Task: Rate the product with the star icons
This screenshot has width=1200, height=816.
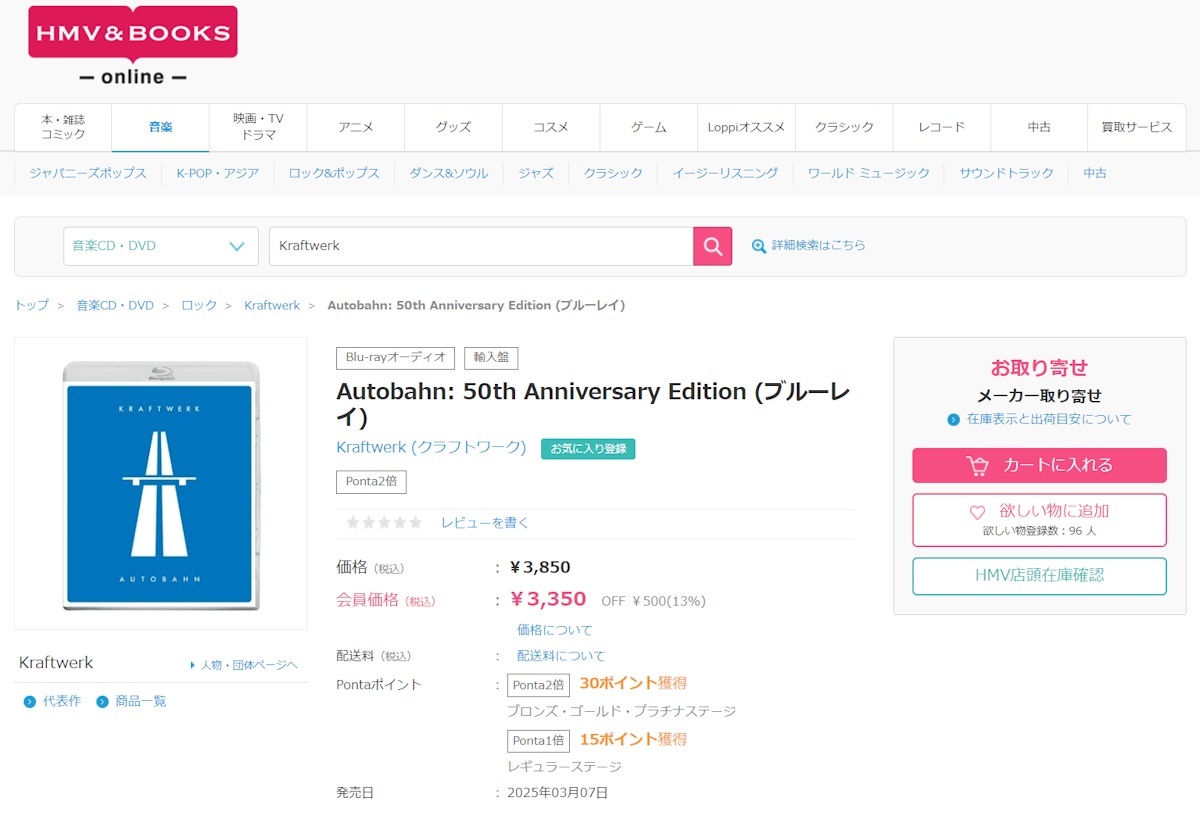Action: pos(384,523)
